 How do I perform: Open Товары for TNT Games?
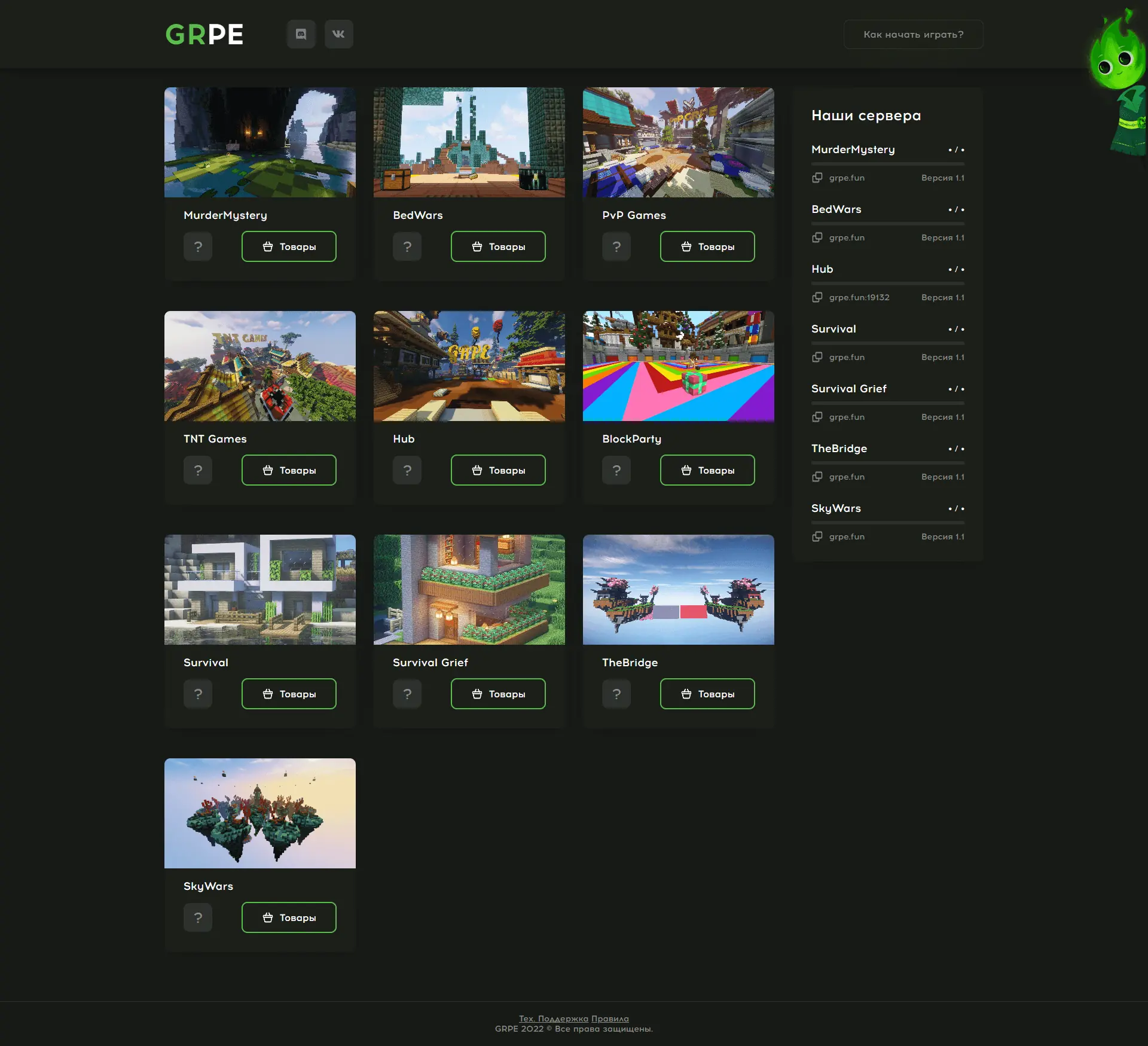[x=289, y=470]
